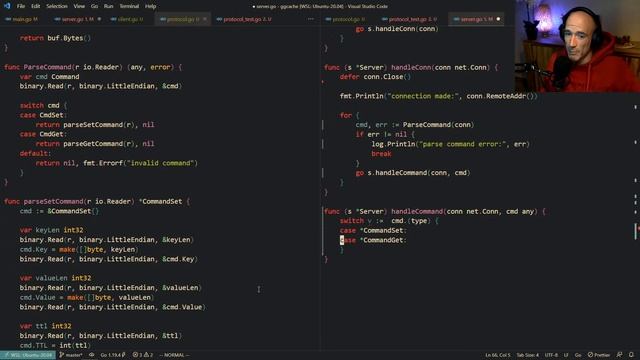Screen dimensions: 640x360
Task: Click master branch in status bar
Action: coord(71,355)
